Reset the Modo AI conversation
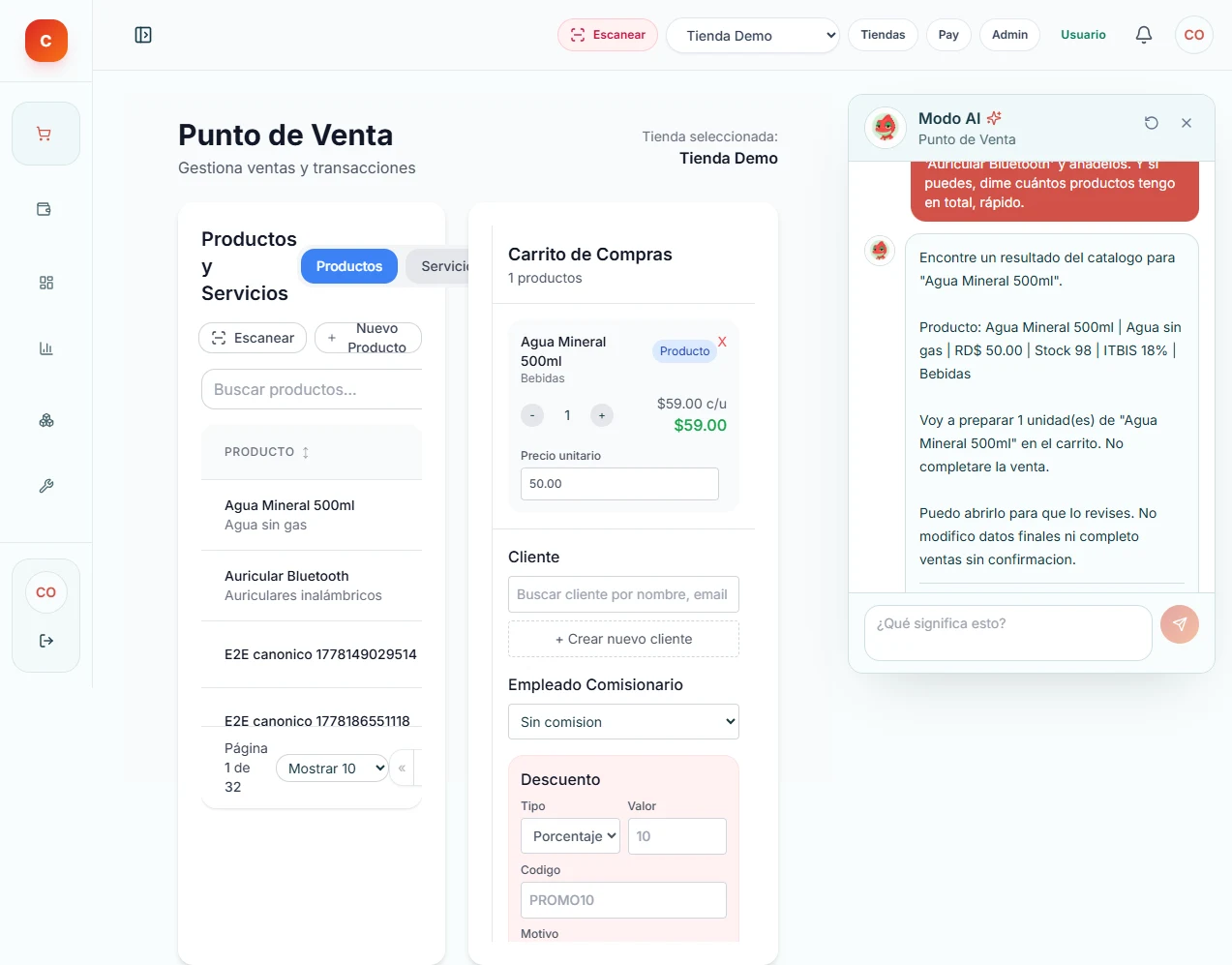1232x965 pixels. tap(1152, 123)
